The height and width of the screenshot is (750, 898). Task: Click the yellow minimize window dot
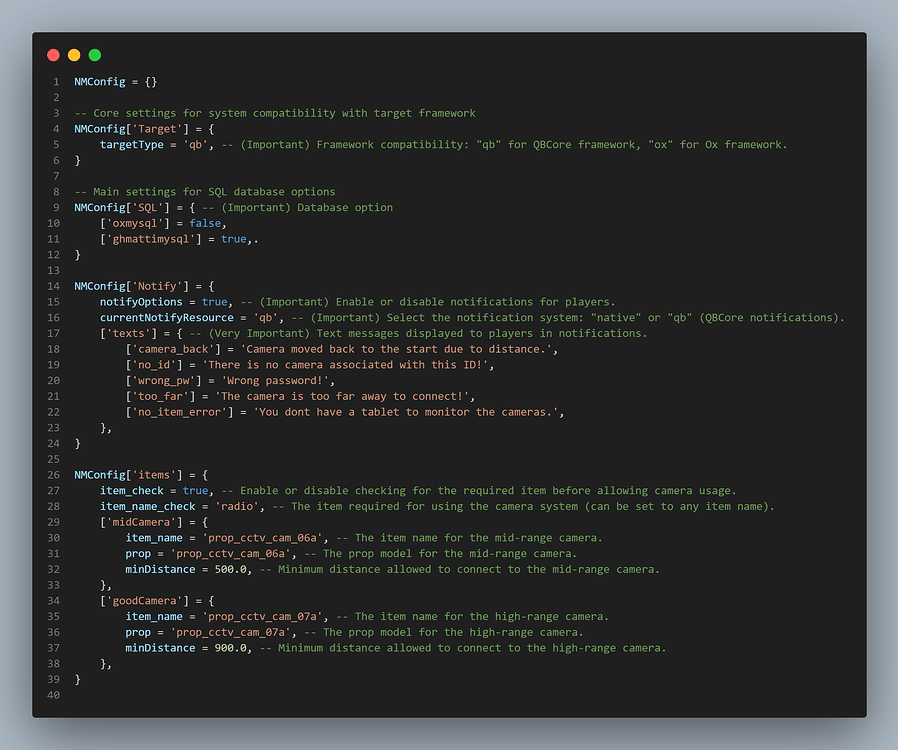tap(74, 55)
